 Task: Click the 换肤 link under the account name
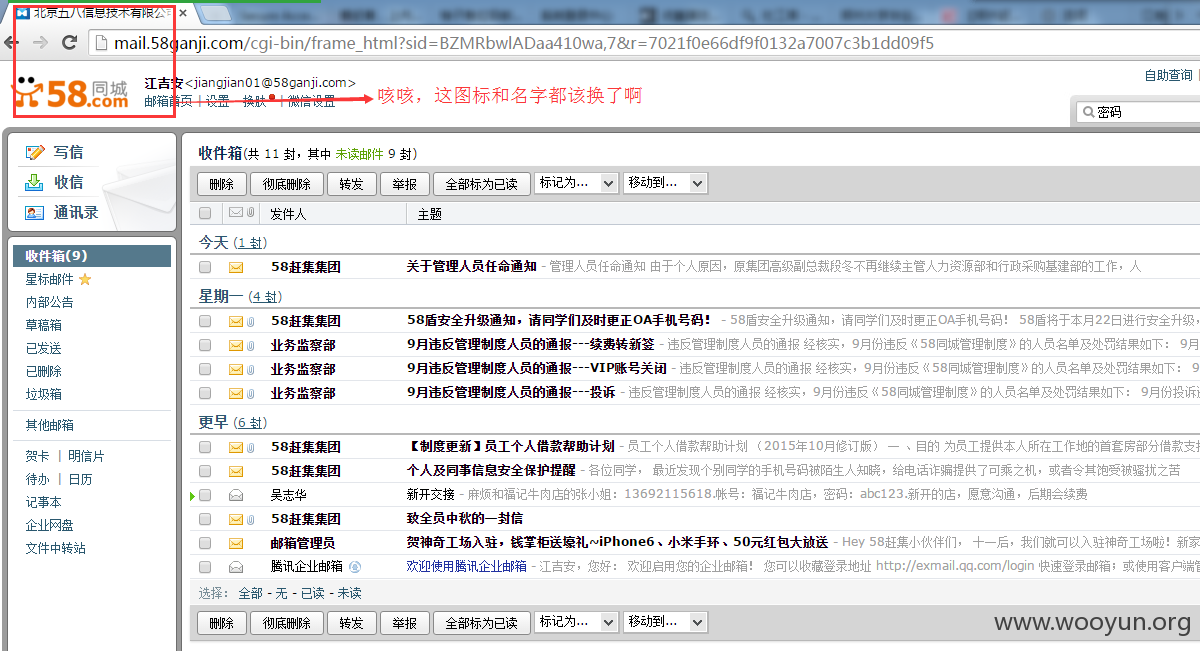[x=254, y=101]
